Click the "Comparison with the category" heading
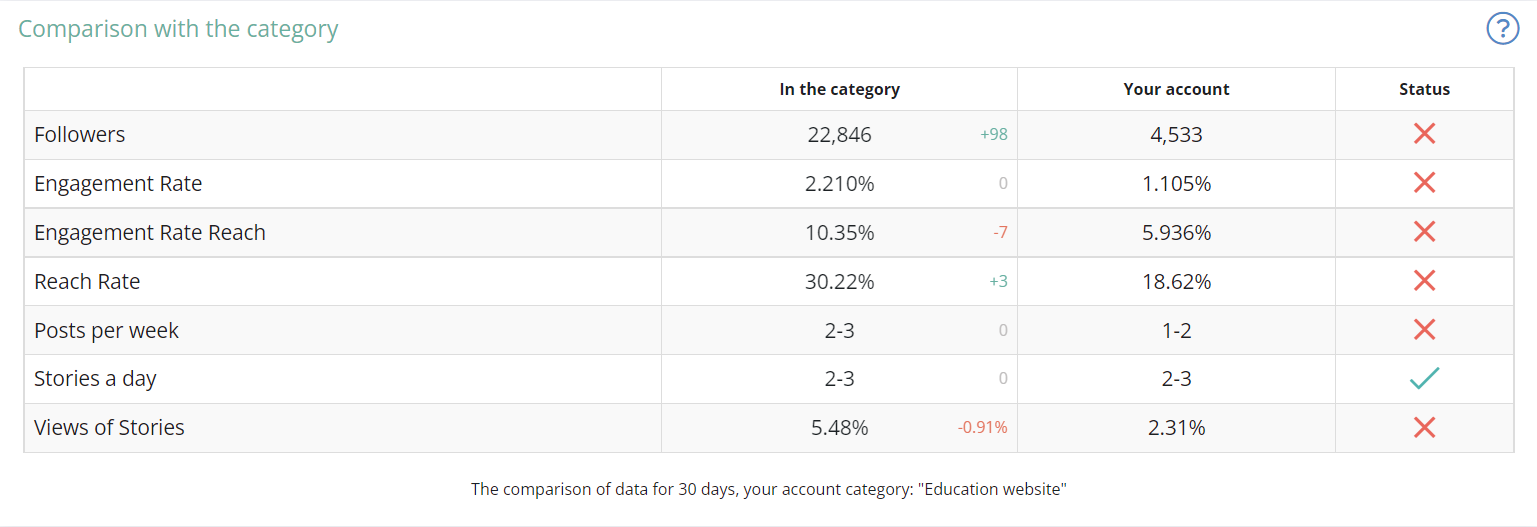The image size is (1537, 527). (178, 28)
